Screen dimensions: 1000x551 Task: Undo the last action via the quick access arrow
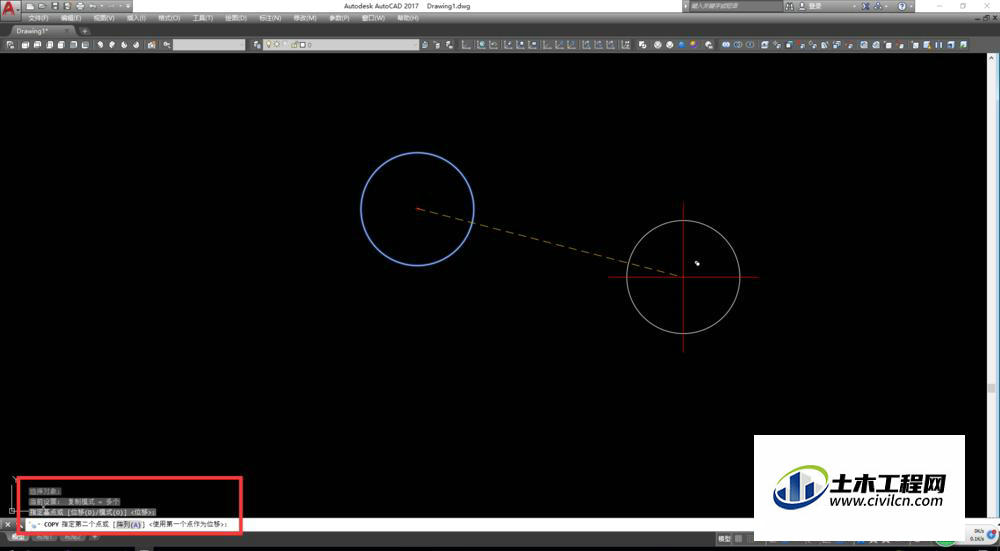tap(93, 6)
